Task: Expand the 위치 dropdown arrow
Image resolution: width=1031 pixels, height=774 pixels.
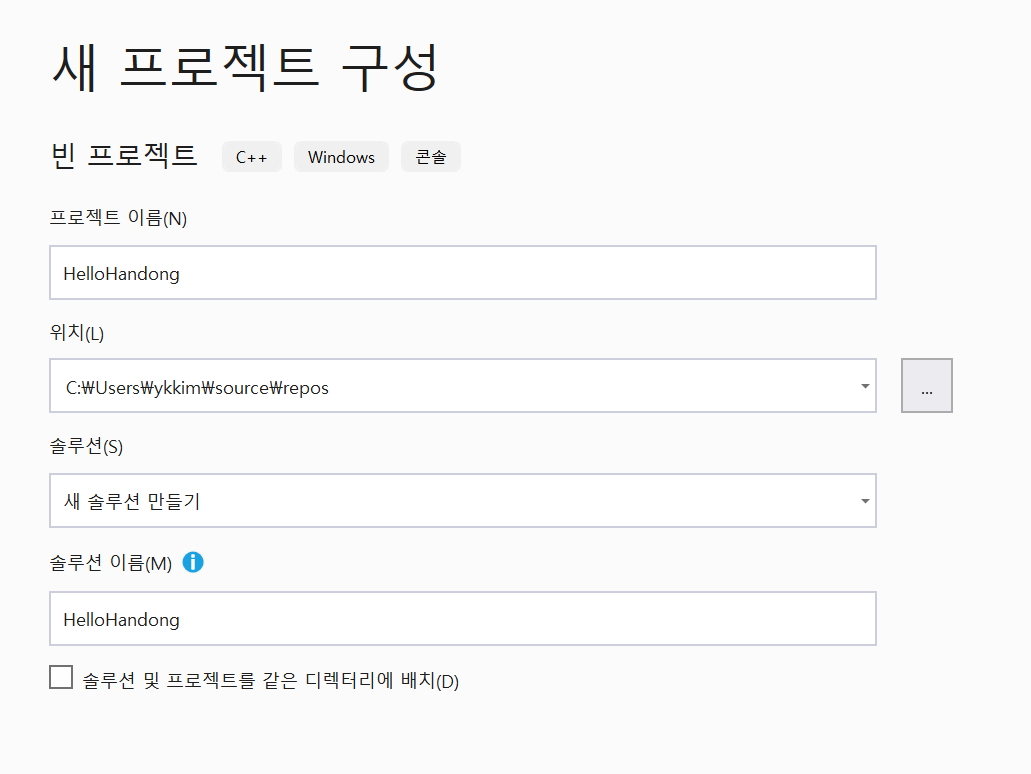Action: pyautogui.click(x=864, y=386)
